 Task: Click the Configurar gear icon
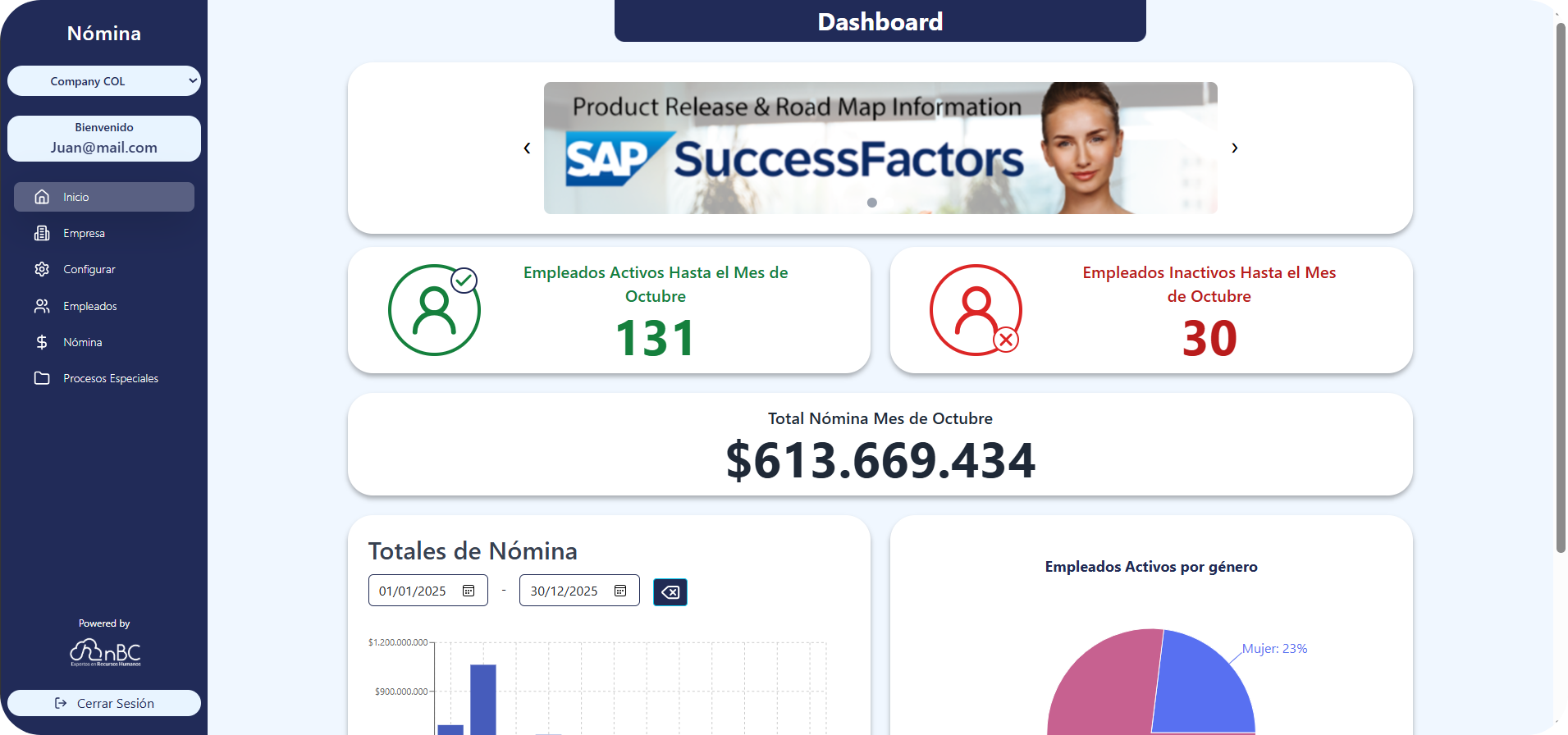(42, 269)
